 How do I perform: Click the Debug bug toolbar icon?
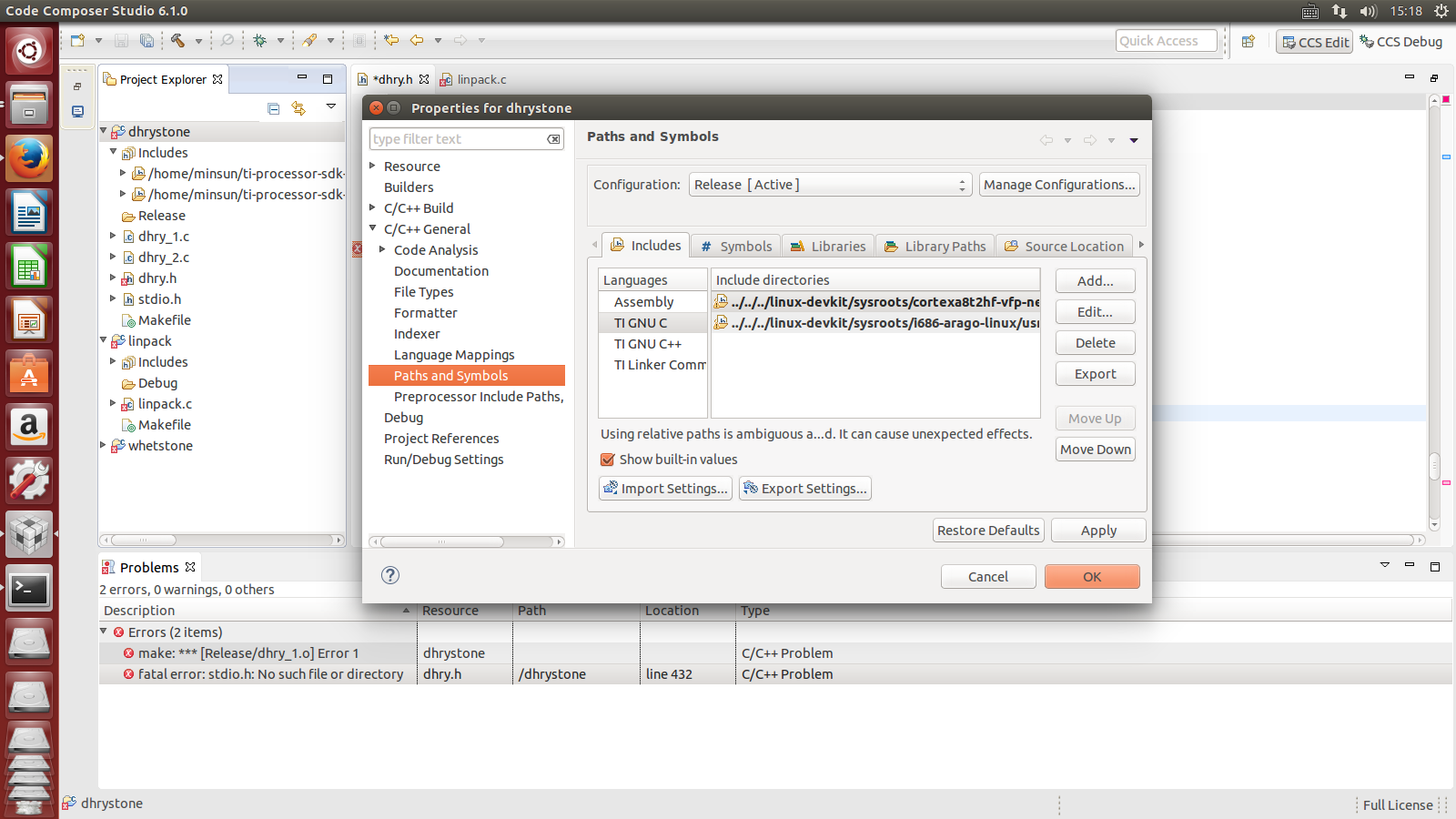click(260, 40)
